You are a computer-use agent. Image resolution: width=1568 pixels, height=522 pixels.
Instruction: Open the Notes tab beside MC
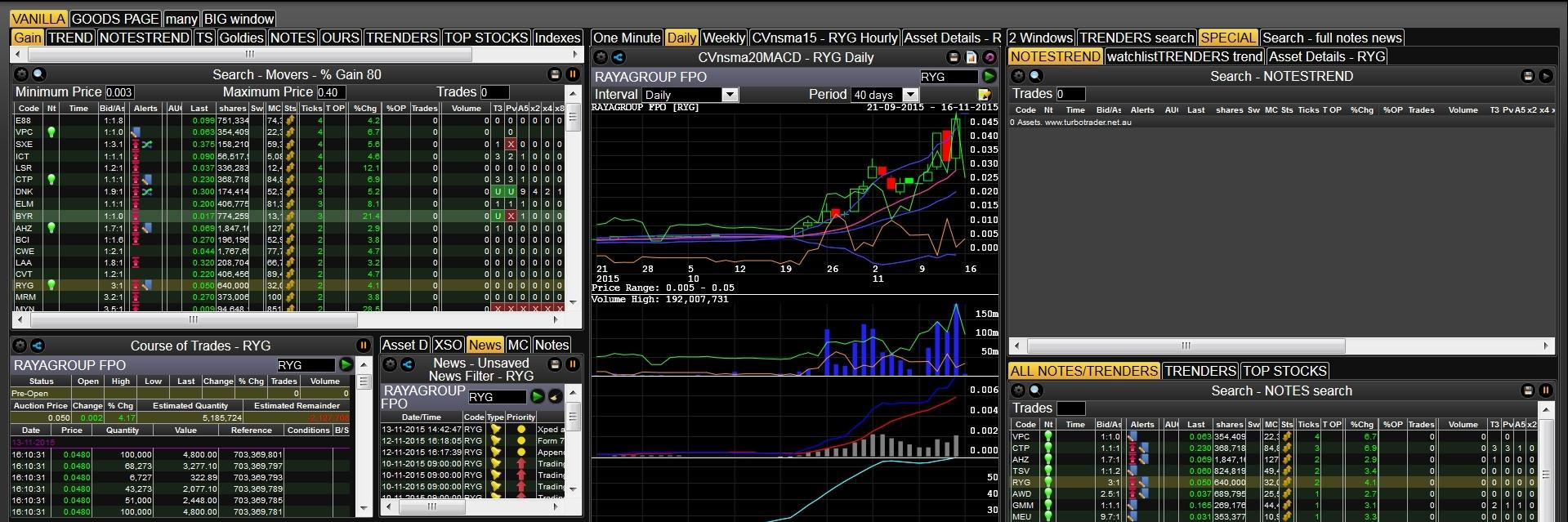tap(552, 345)
